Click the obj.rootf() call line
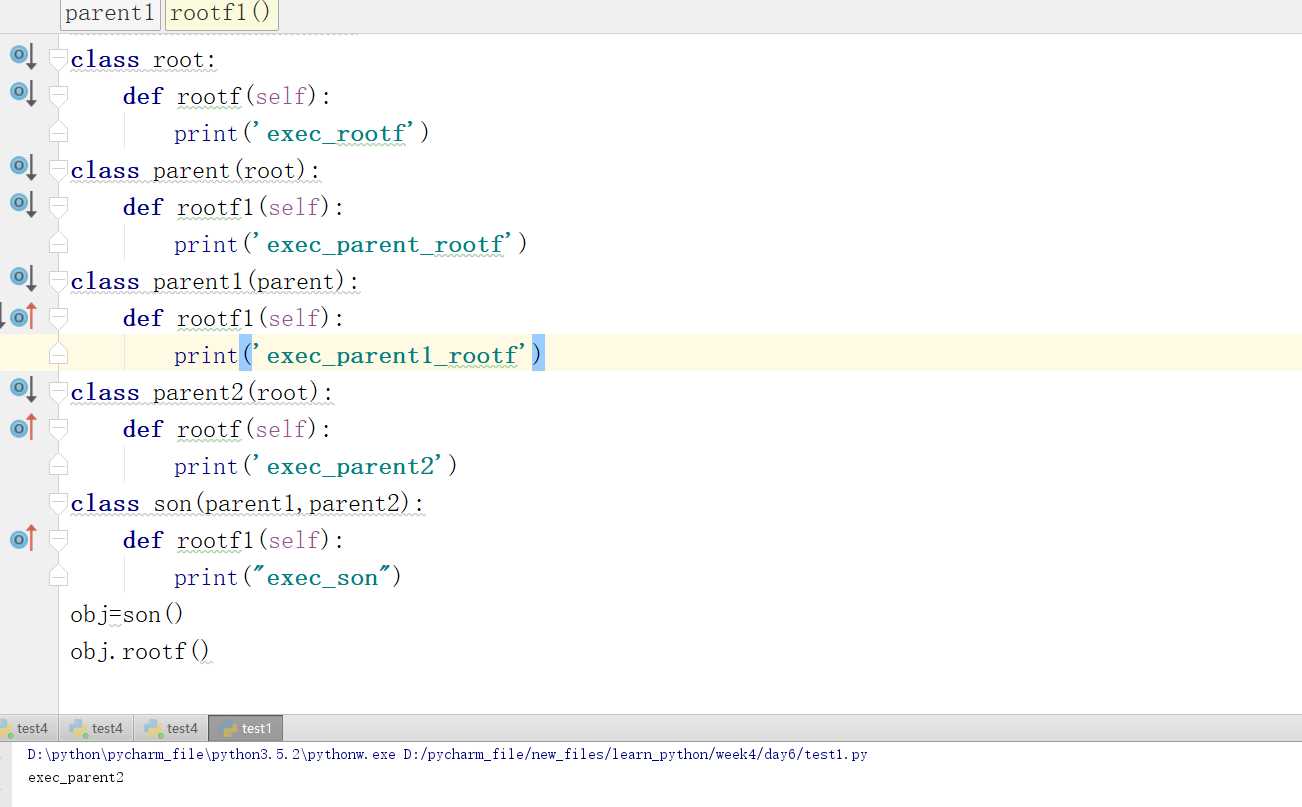Viewport: 1302px width, 807px height. pyautogui.click(x=140, y=652)
